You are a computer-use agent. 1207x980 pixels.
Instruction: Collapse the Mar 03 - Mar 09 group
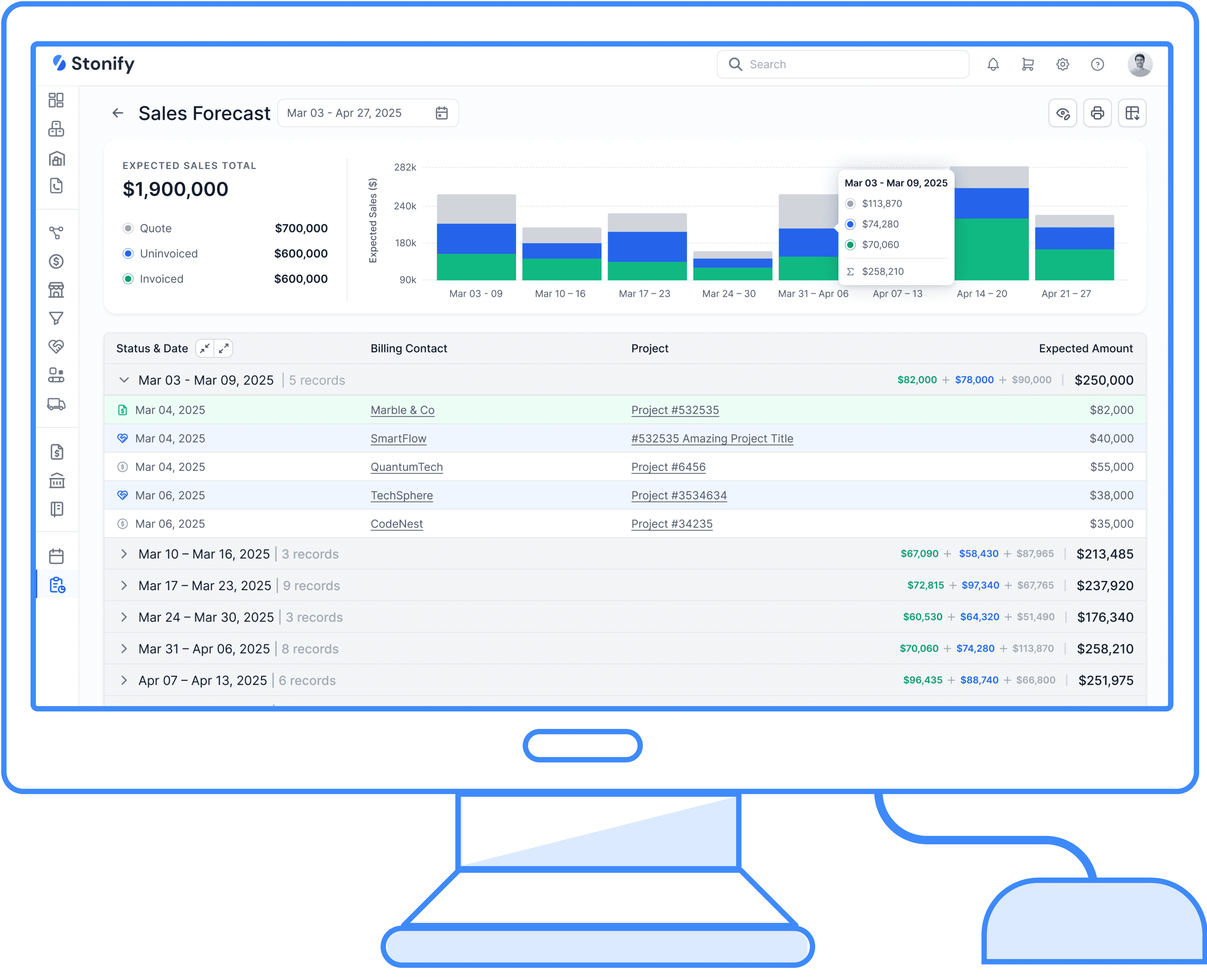tap(124, 380)
